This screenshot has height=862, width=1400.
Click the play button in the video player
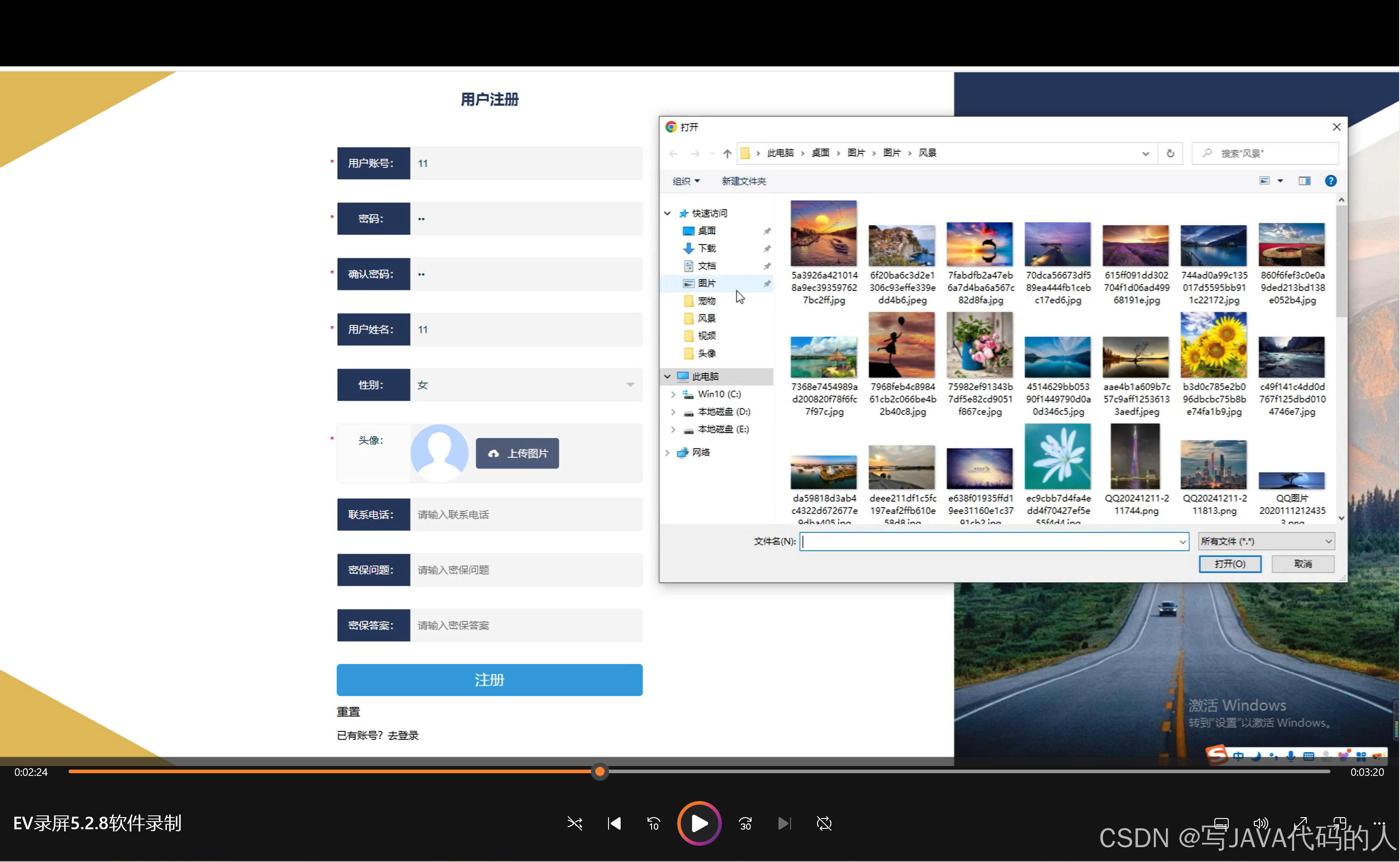(x=699, y=823)
